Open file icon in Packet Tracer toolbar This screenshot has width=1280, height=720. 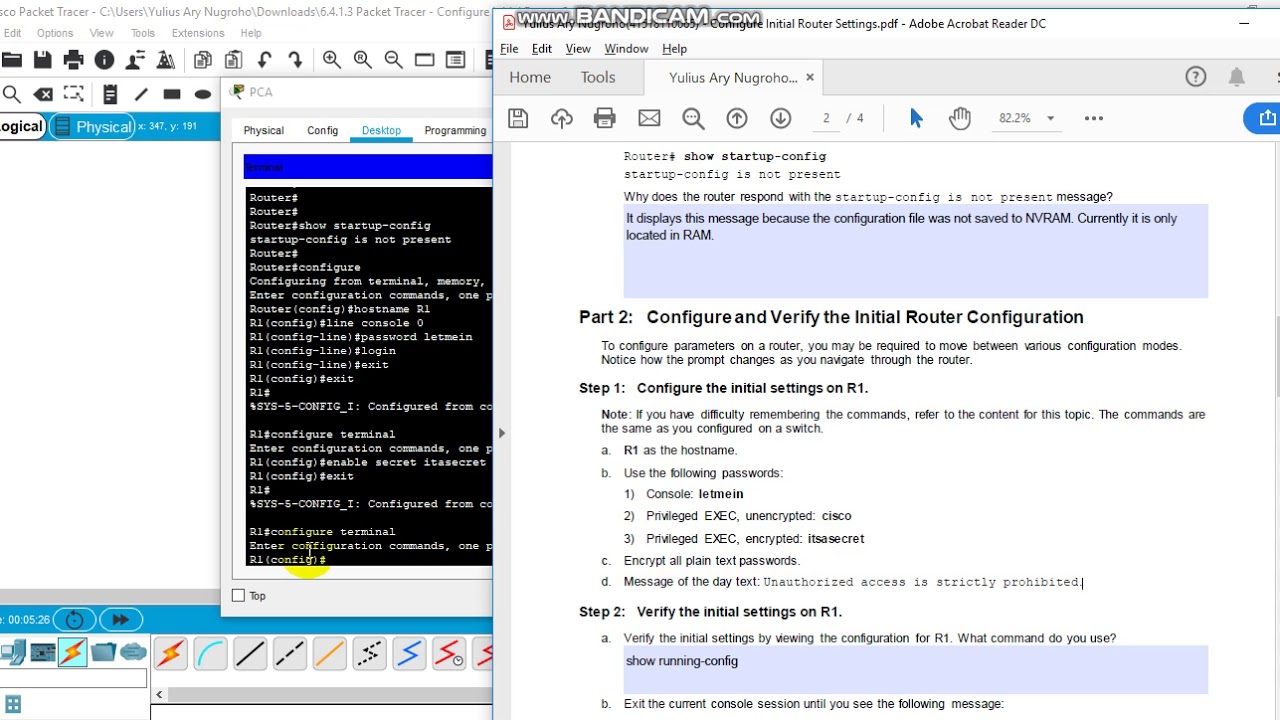[12, 60]
